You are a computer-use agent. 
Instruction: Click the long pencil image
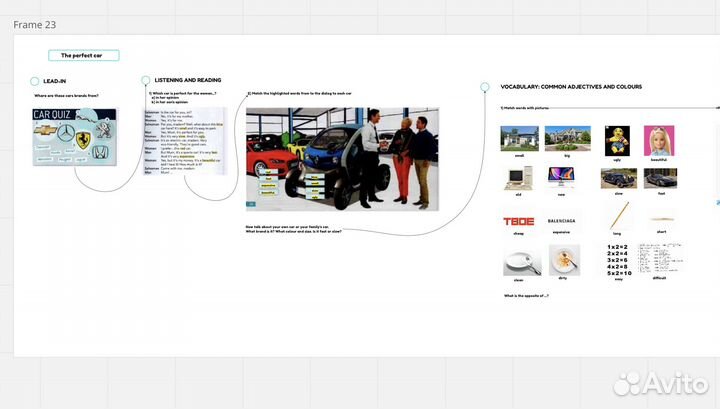tap(619, 216)
